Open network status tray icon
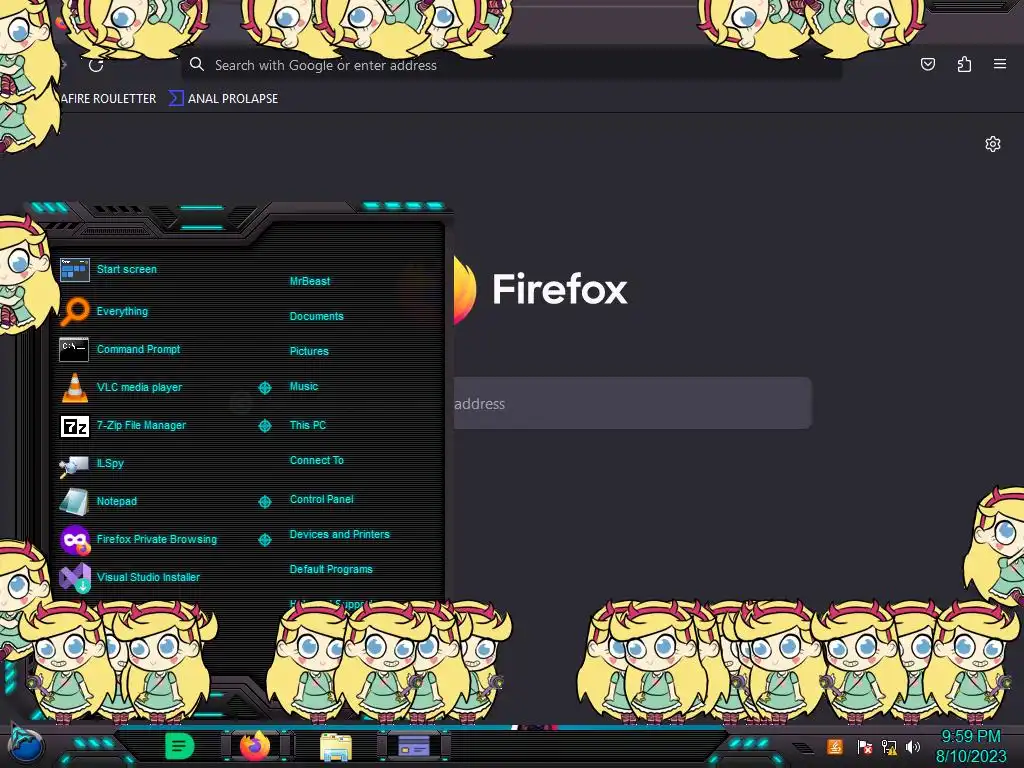 (889, 746)
